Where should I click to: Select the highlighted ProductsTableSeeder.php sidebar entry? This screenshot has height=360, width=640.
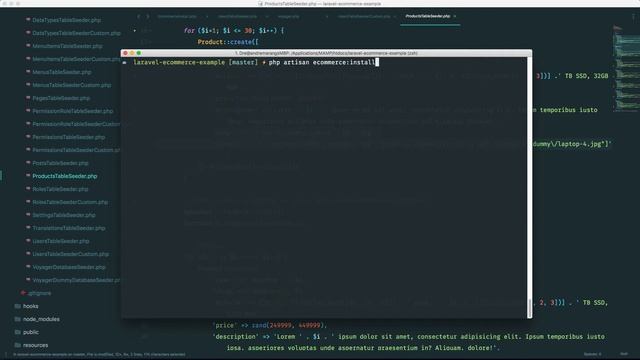click(x=64, y=176)
